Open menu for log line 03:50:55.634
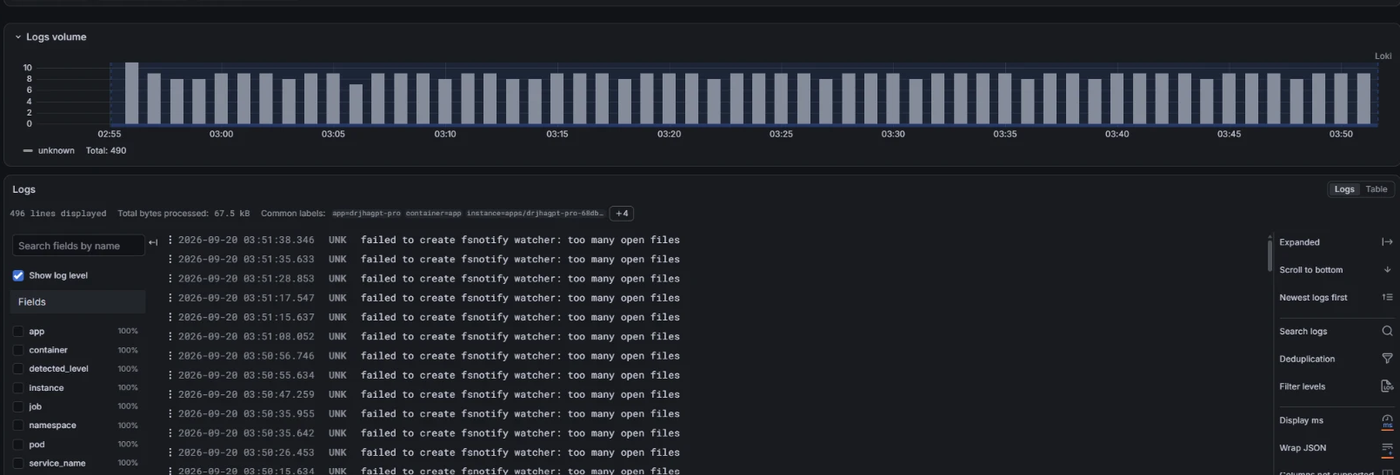This screenshot has height=475, width=1400. (x=170, y=375)
